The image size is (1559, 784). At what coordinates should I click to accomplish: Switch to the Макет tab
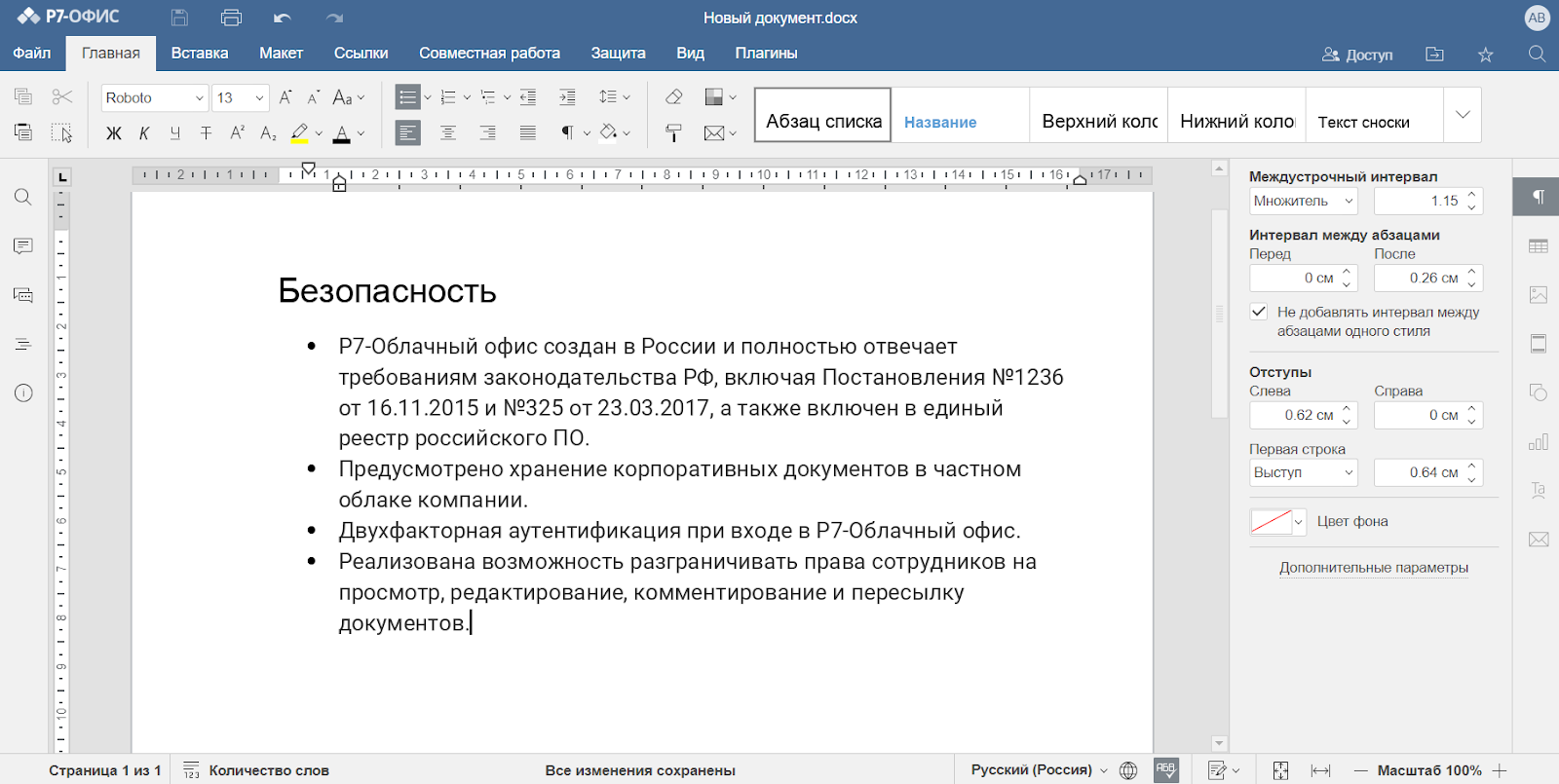coord(281,54)
